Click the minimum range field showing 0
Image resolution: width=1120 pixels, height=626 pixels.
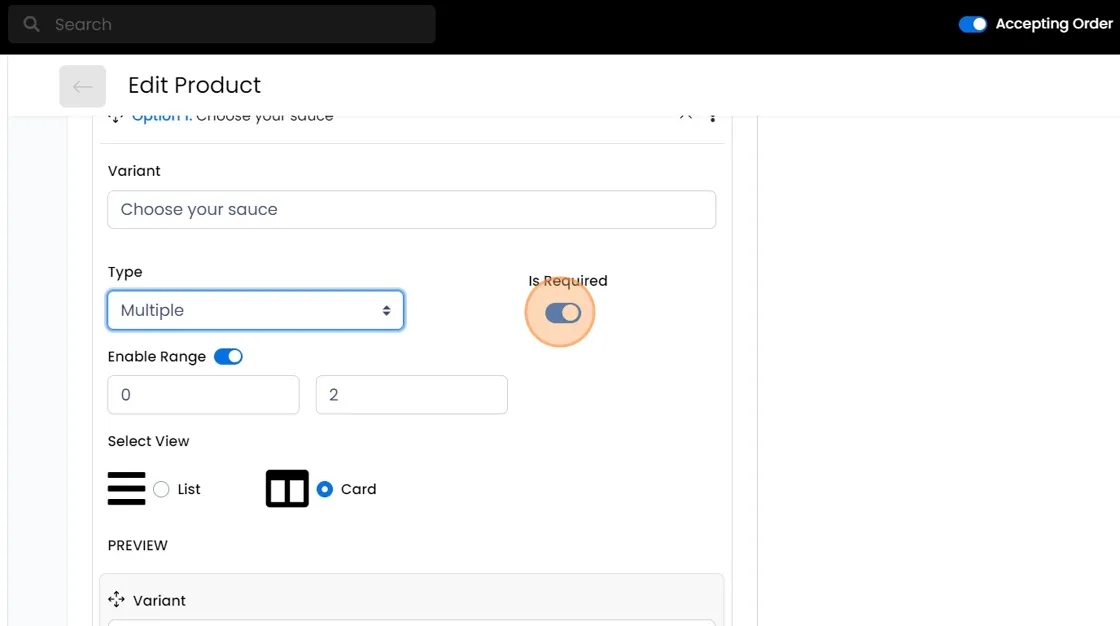pyautogui.click(x=203, y=395)
